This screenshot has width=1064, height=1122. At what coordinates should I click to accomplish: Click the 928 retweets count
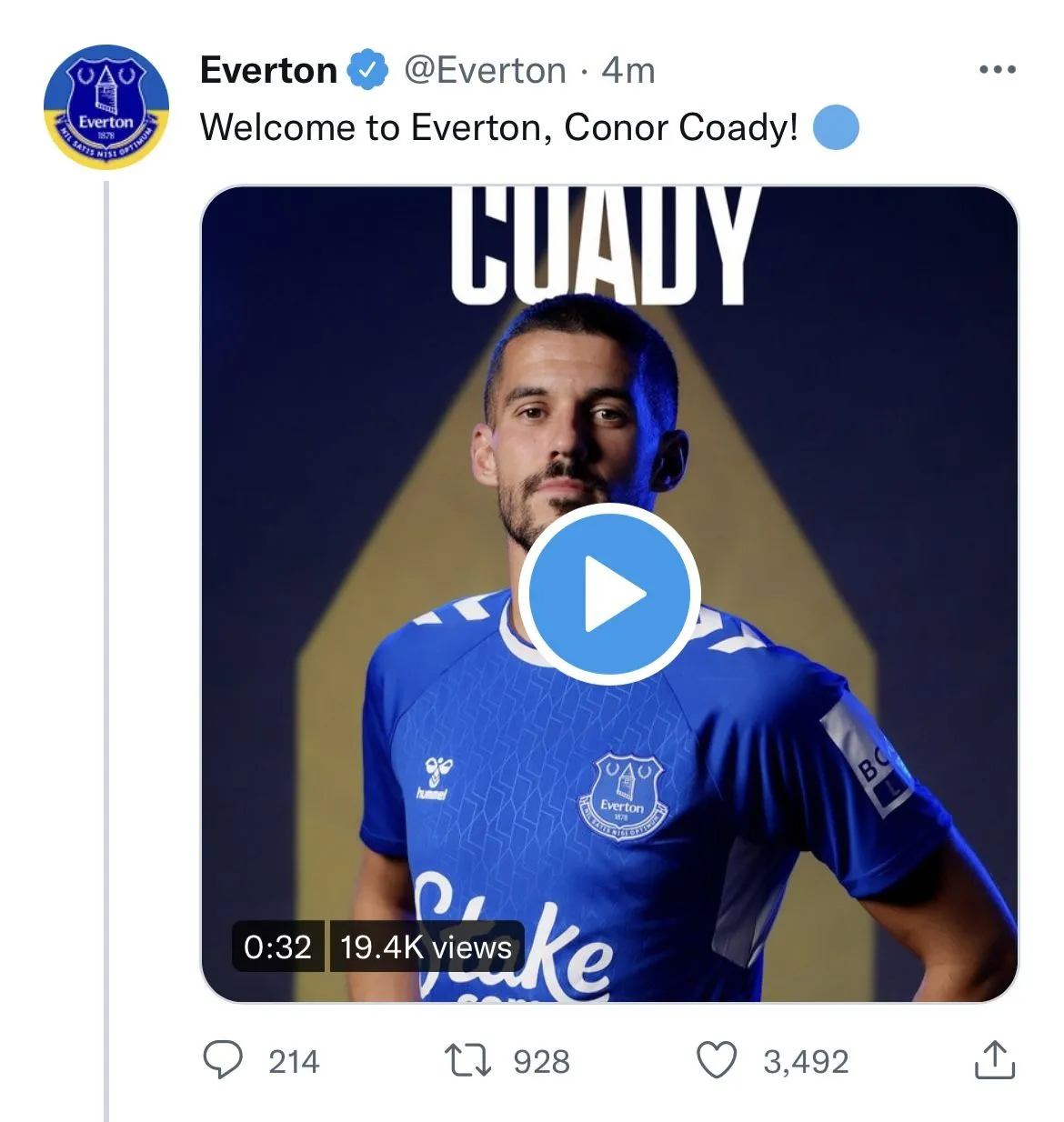click(x=541, y=1062)
